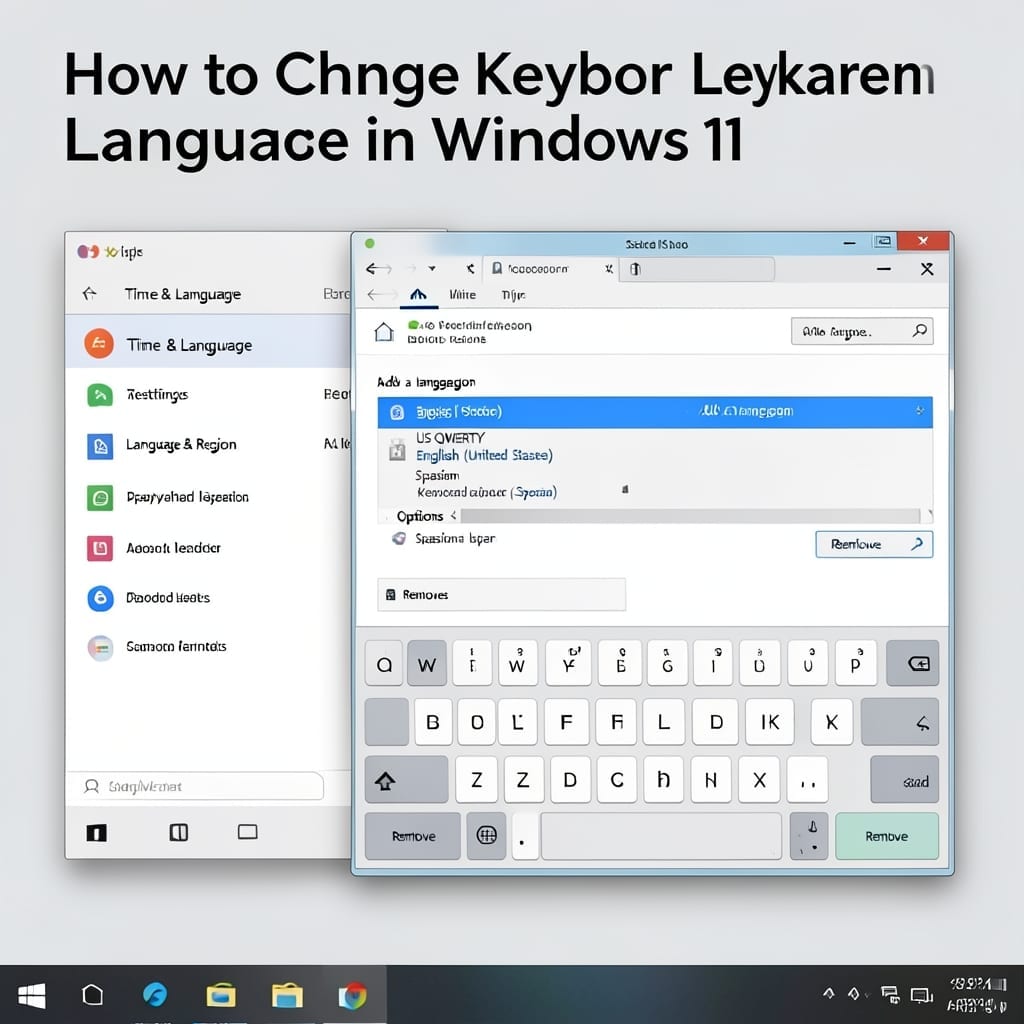Click the Samoom fenntats sidebar icon
This screenshot has width=1024, height=1024.
pos(100,648)
